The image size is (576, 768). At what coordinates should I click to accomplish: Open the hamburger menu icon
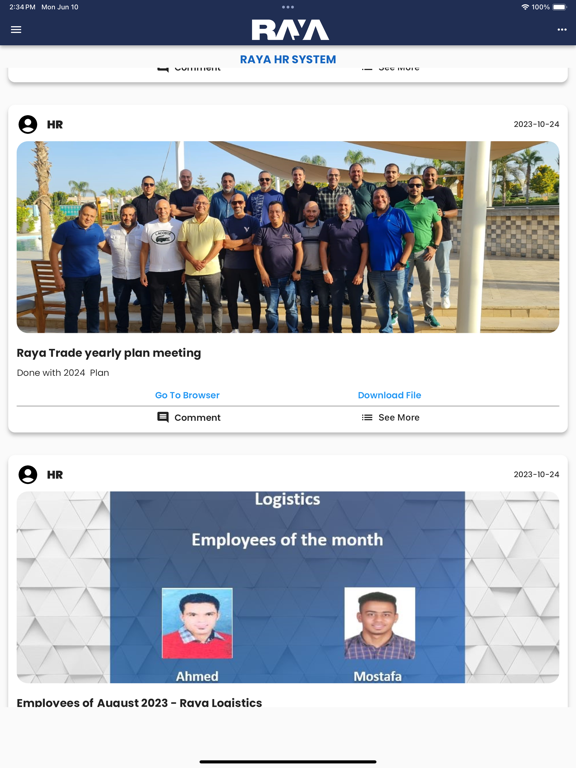pos(16,29)
